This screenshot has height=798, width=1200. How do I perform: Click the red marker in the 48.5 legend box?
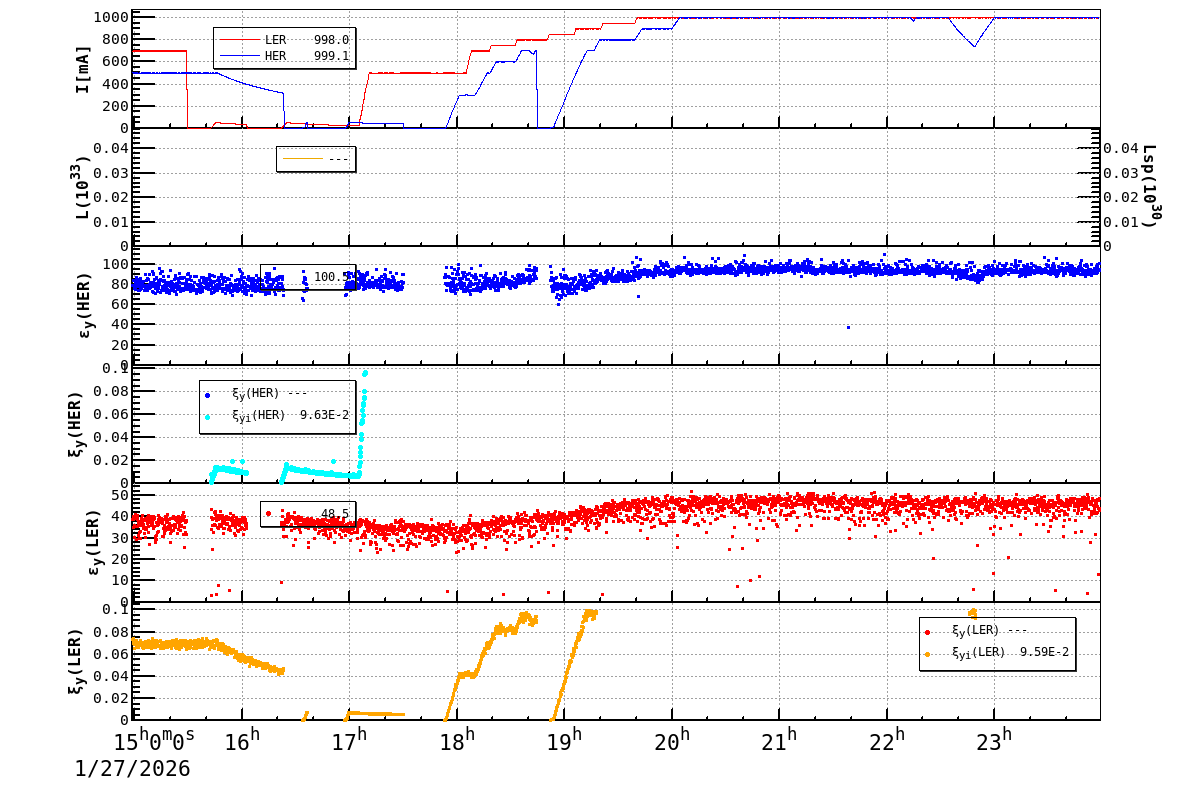pyautogui.click(x=268, y=513)
